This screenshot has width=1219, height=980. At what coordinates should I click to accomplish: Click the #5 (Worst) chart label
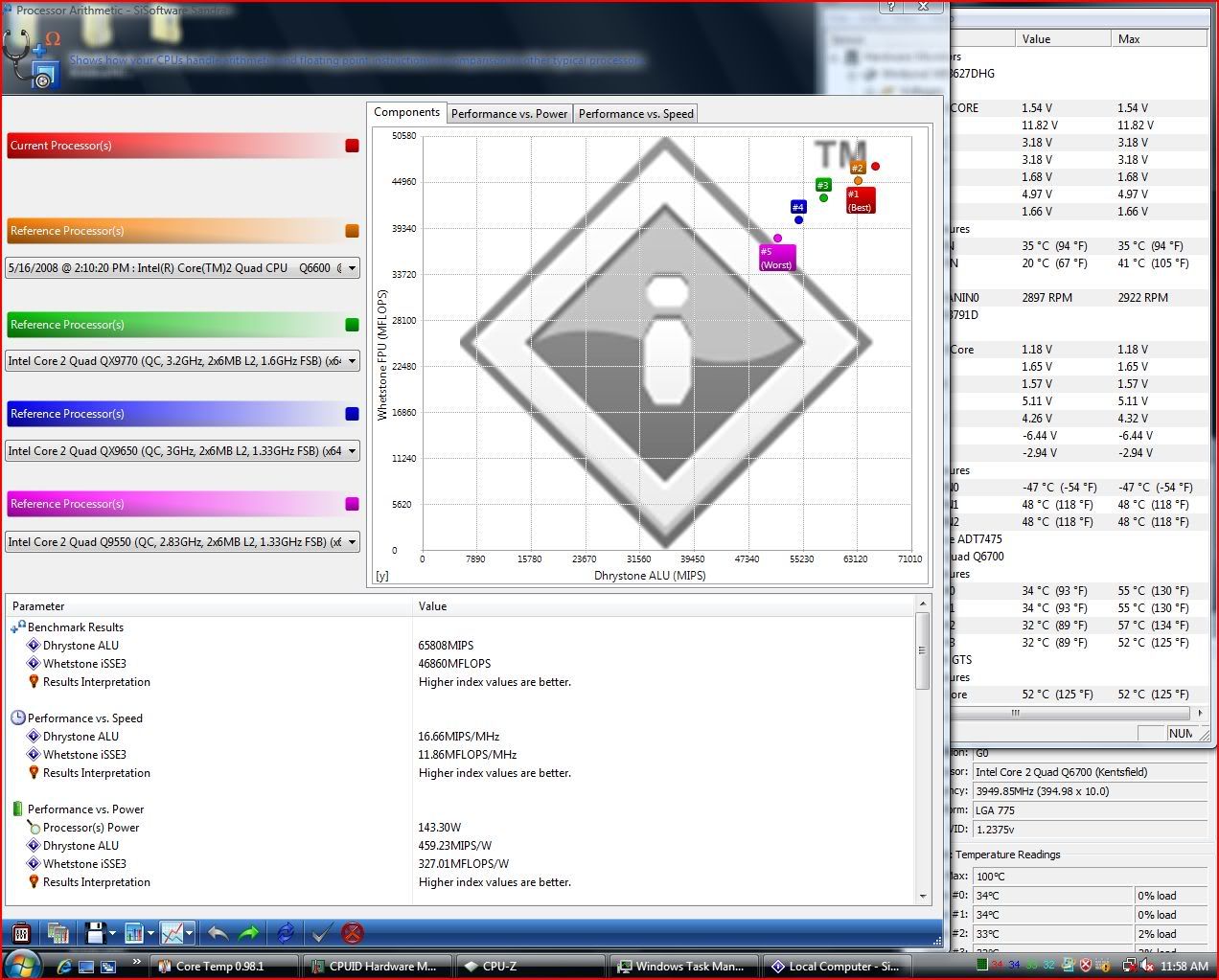coord(777,258)
